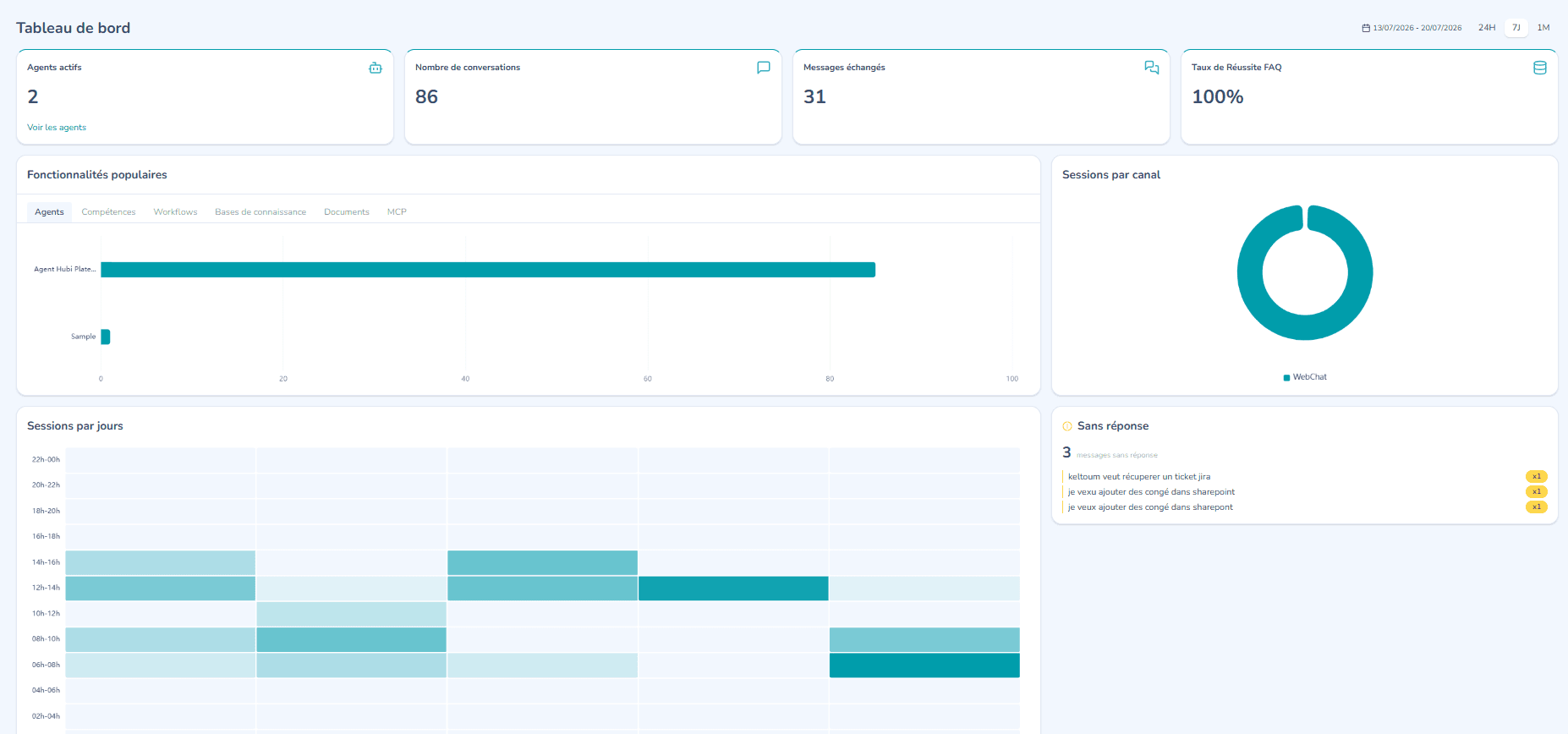
Task: Click the 31 messages échangés value
Action: point(814,97)
